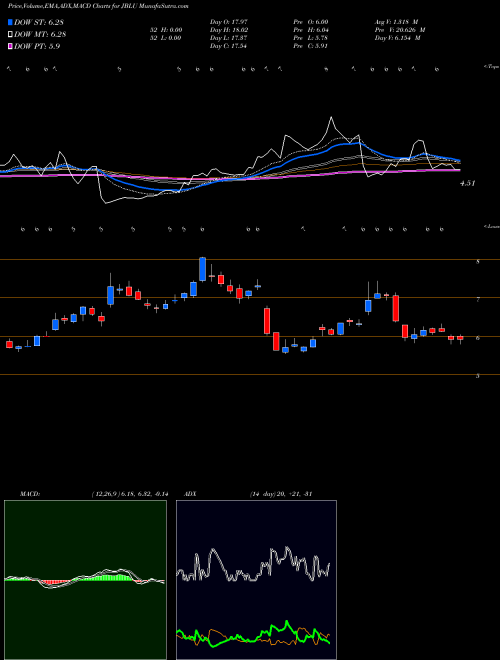Click the 'Avg V: 1.318 M' value

coord(396,22)
